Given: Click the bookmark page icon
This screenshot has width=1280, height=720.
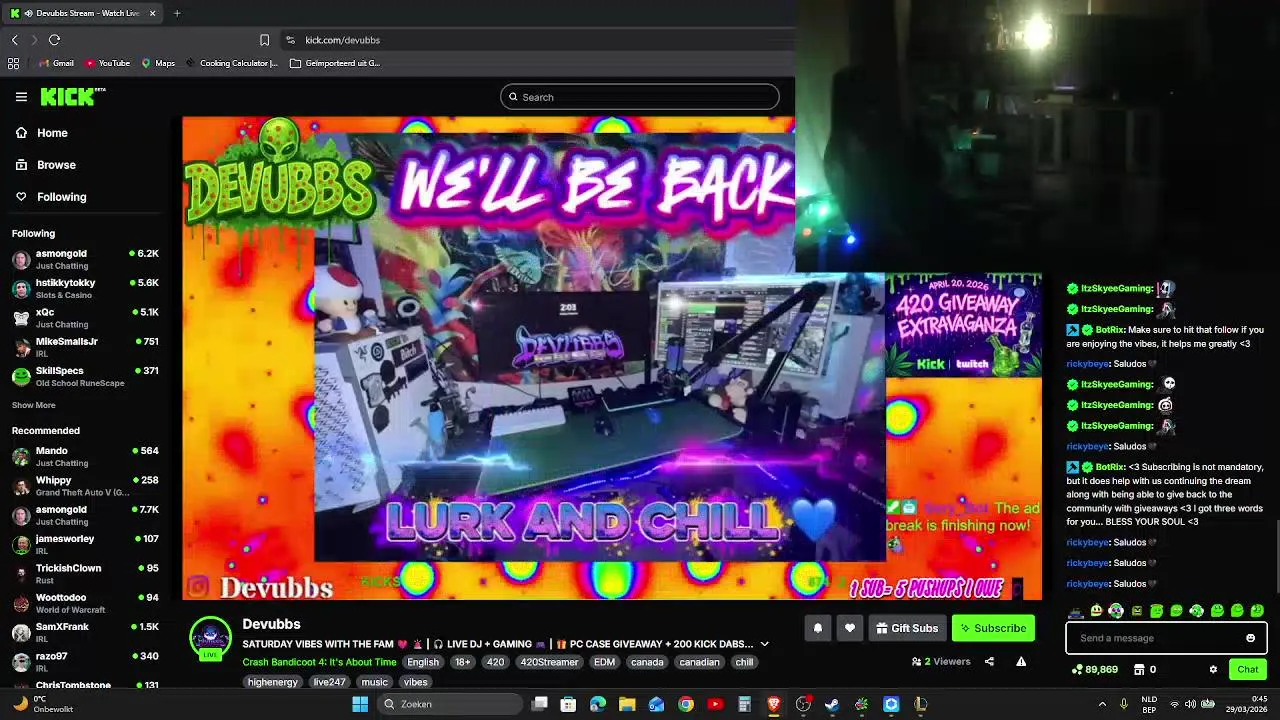Looking at the screenshot, I should tap(264, 40).
